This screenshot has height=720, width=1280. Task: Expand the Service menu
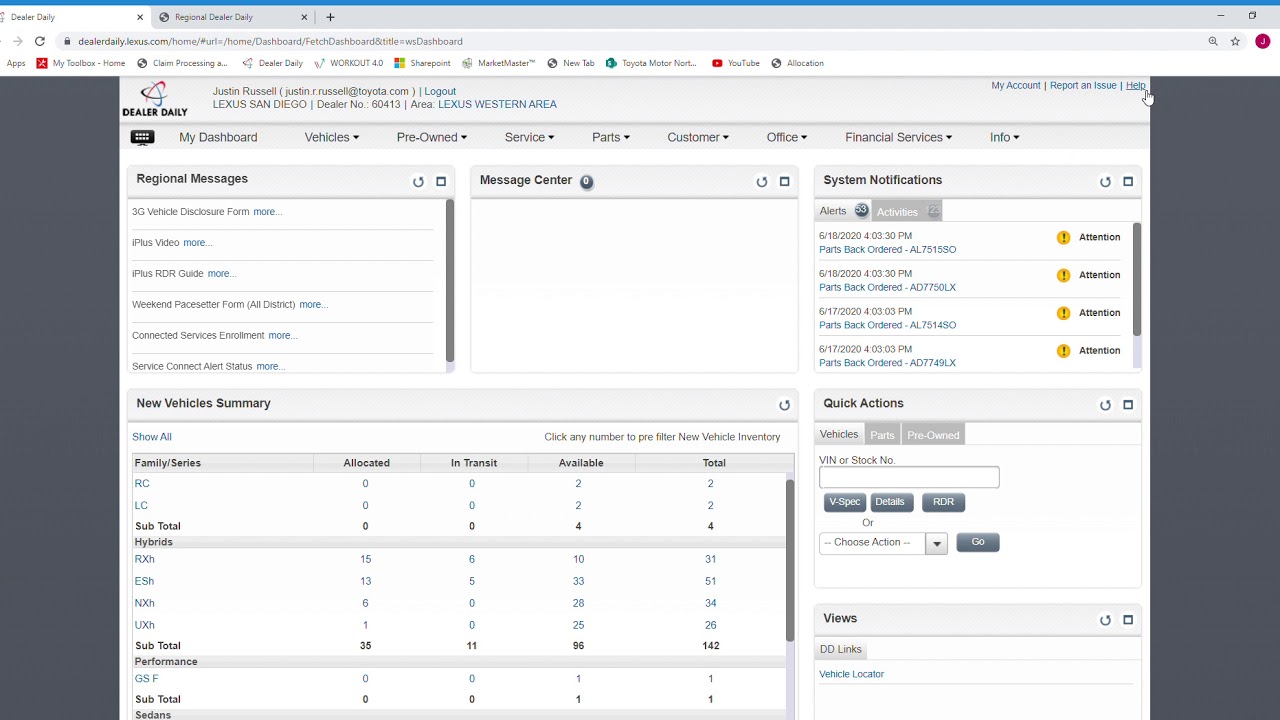tap(530, 137)
